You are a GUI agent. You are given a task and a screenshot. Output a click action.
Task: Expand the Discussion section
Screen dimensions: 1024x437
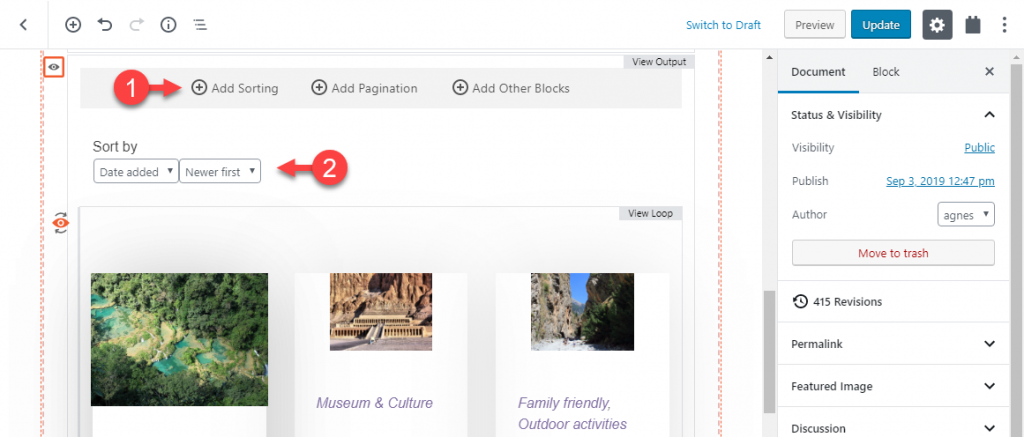click(x=893, y=429)
